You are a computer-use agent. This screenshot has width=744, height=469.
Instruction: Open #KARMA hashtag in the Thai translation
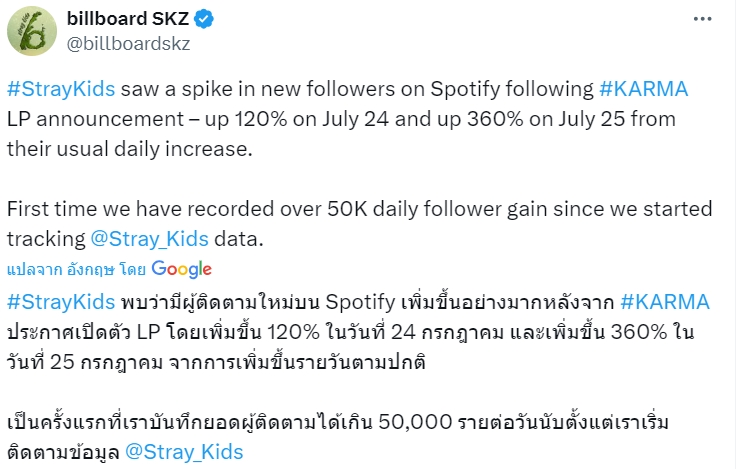pyautogui.click(x=665, y=302)
